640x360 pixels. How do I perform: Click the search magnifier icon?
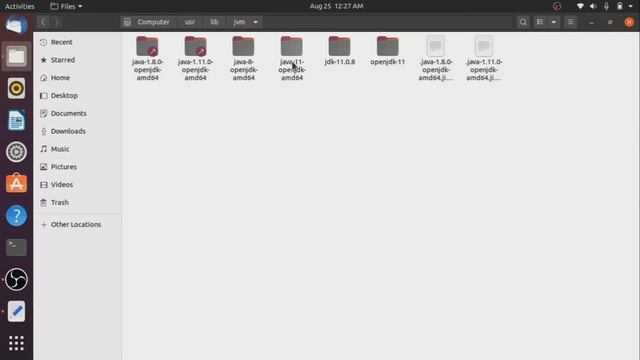coord(523,22)
